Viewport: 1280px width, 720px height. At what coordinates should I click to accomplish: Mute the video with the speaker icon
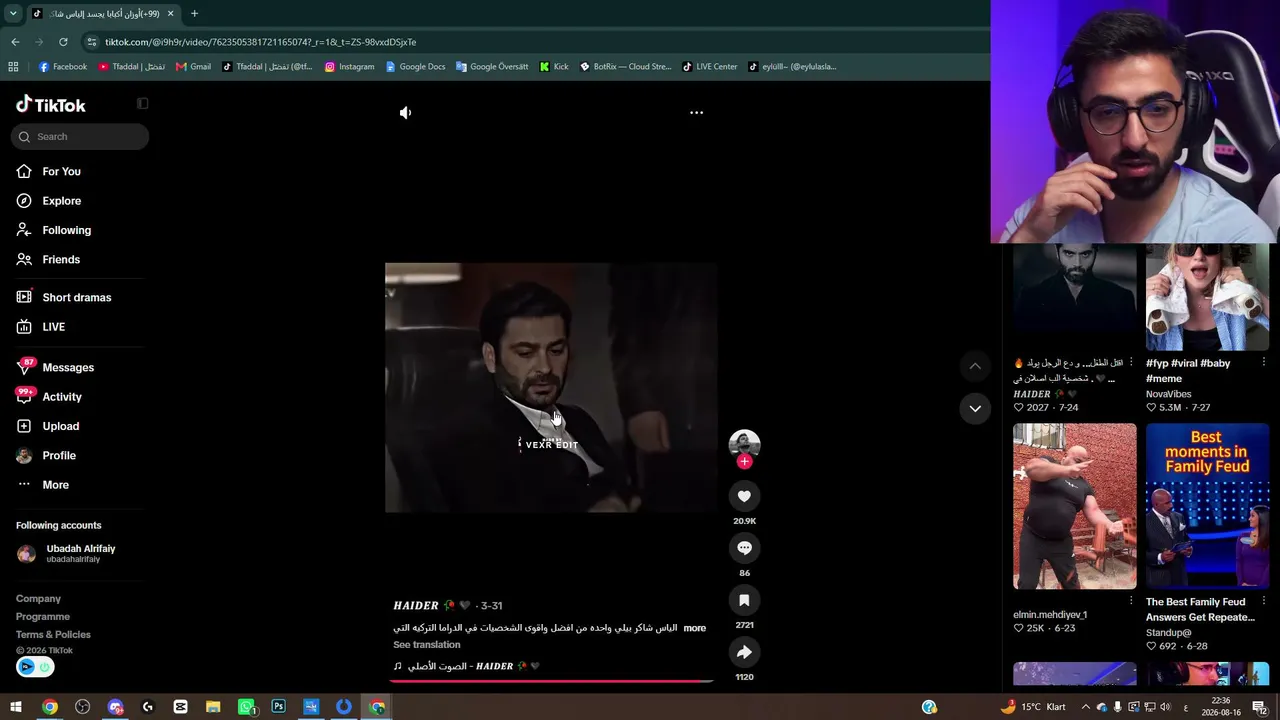tap(405, 113)
